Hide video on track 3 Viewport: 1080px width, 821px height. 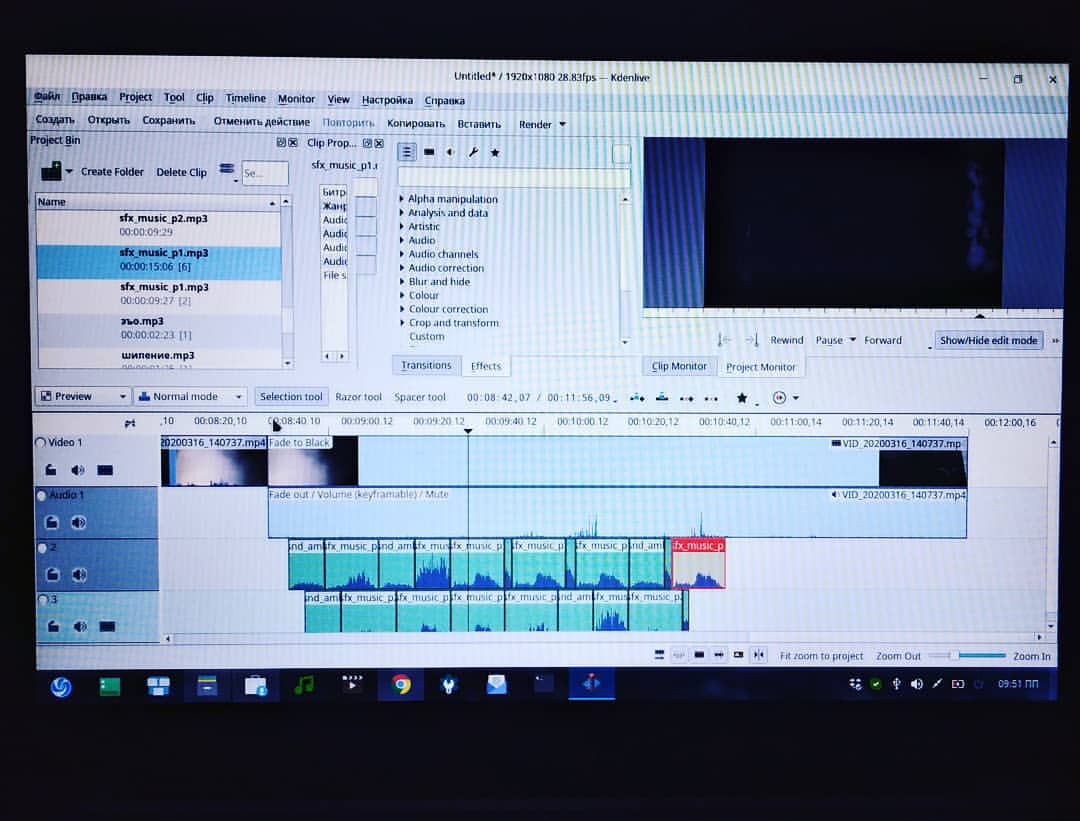coord(107,626)
